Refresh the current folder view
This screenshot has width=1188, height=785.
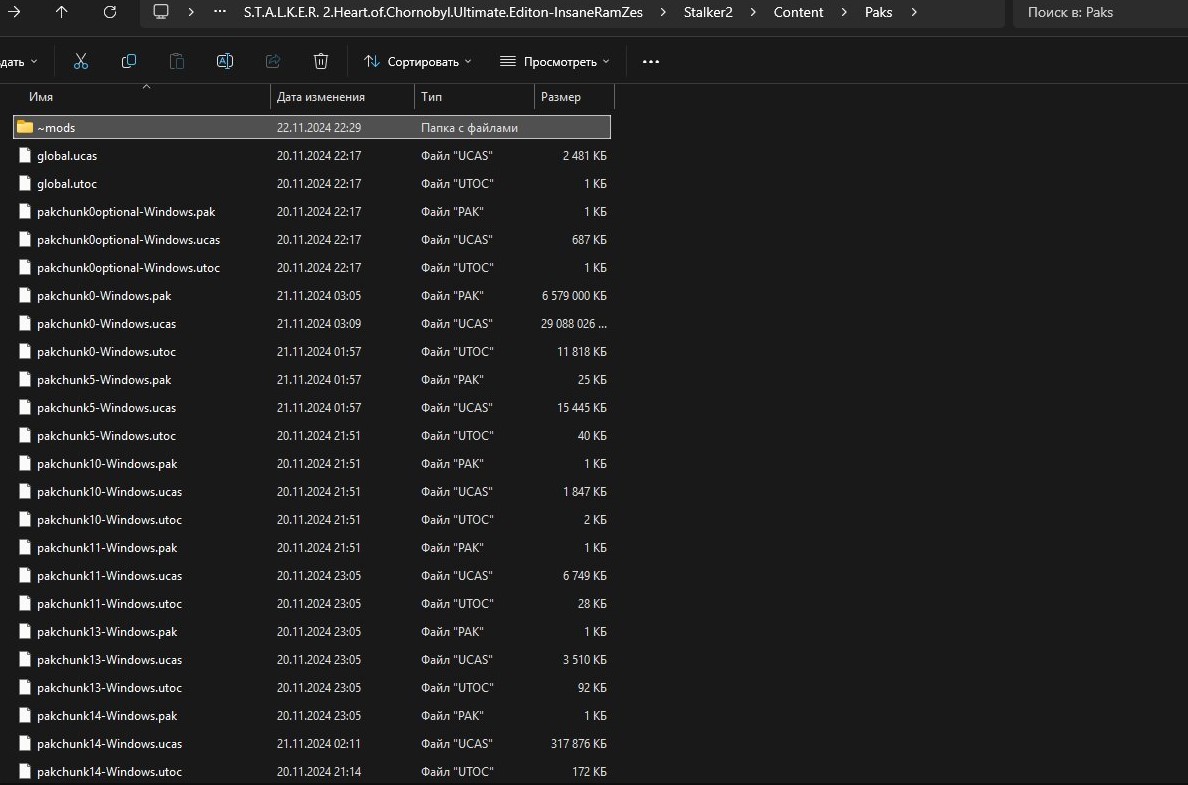[110, 12]
